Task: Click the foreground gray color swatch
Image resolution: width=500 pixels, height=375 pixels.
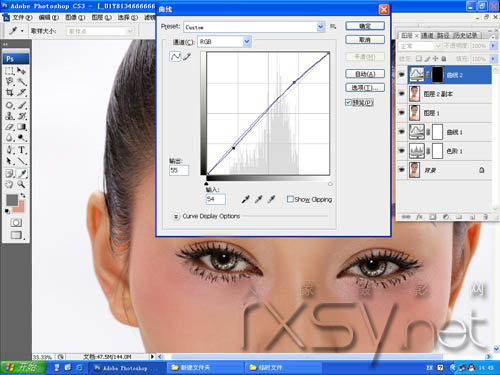Action: (12, 200)
